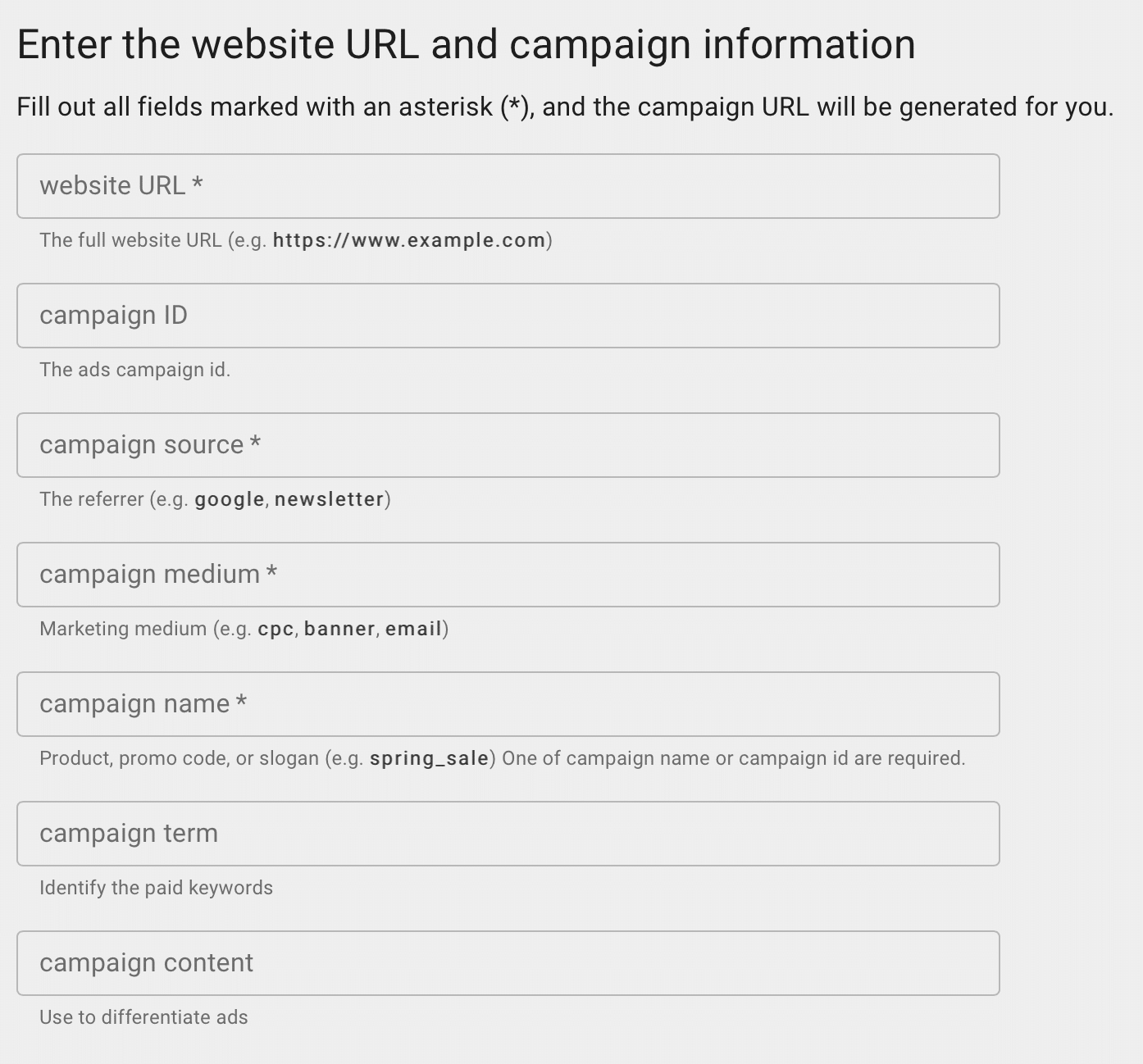Click into the campaign medium field

point(508,575)
